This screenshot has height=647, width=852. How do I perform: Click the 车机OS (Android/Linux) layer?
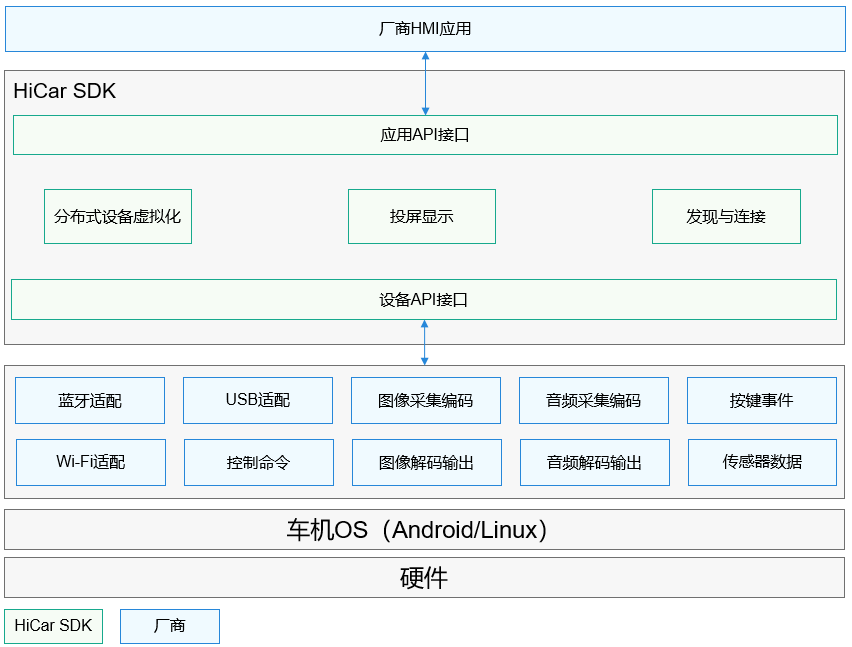click(425, 530)
